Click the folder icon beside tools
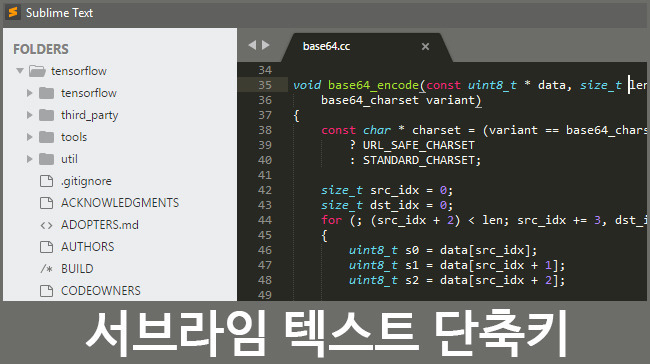Image resolution: width=650 pixels, height=364 pixels. pyautogui.click(x=46, y=137)
